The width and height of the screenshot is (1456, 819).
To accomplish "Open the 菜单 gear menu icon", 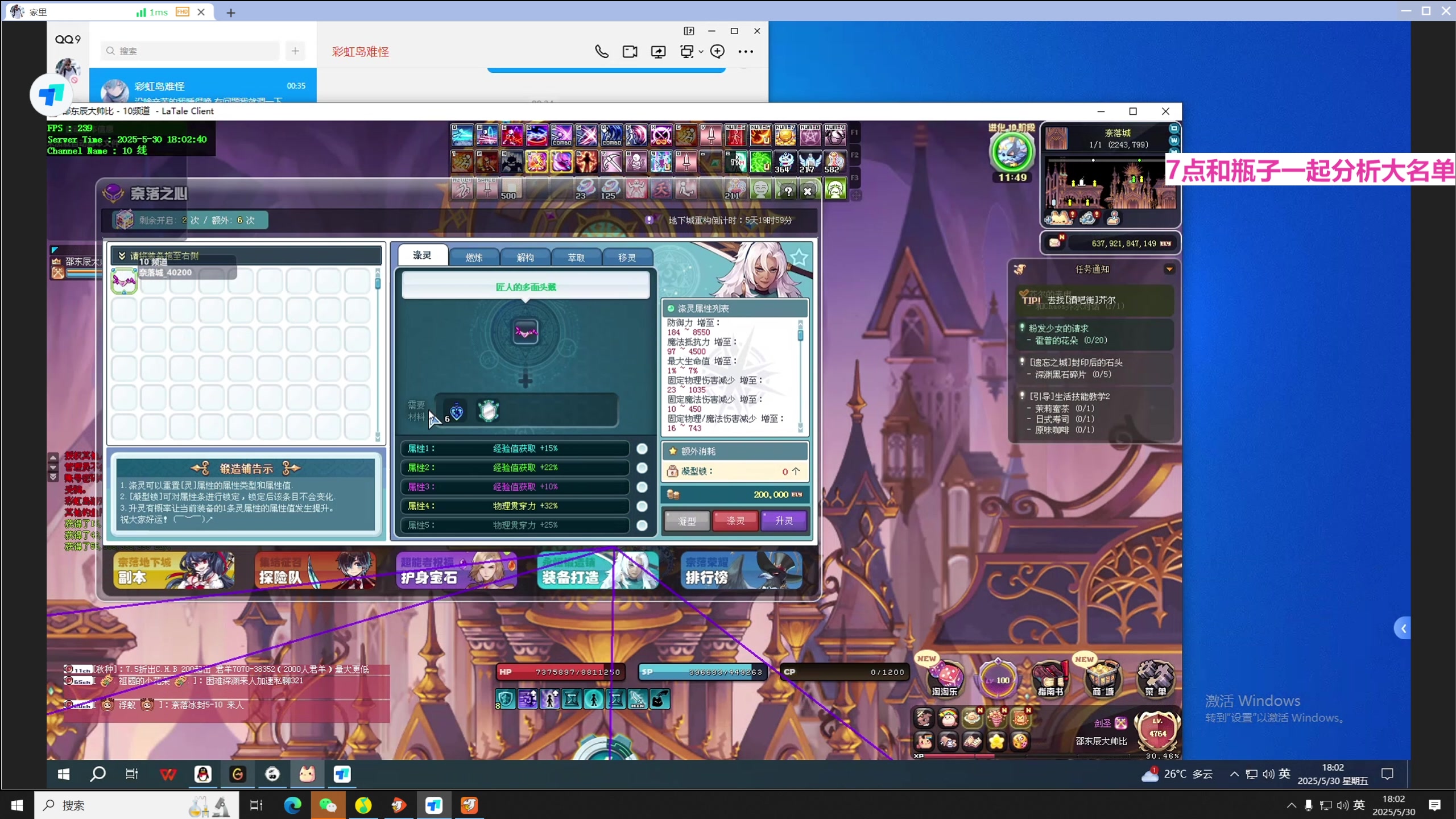I will tap(1155, 678).
